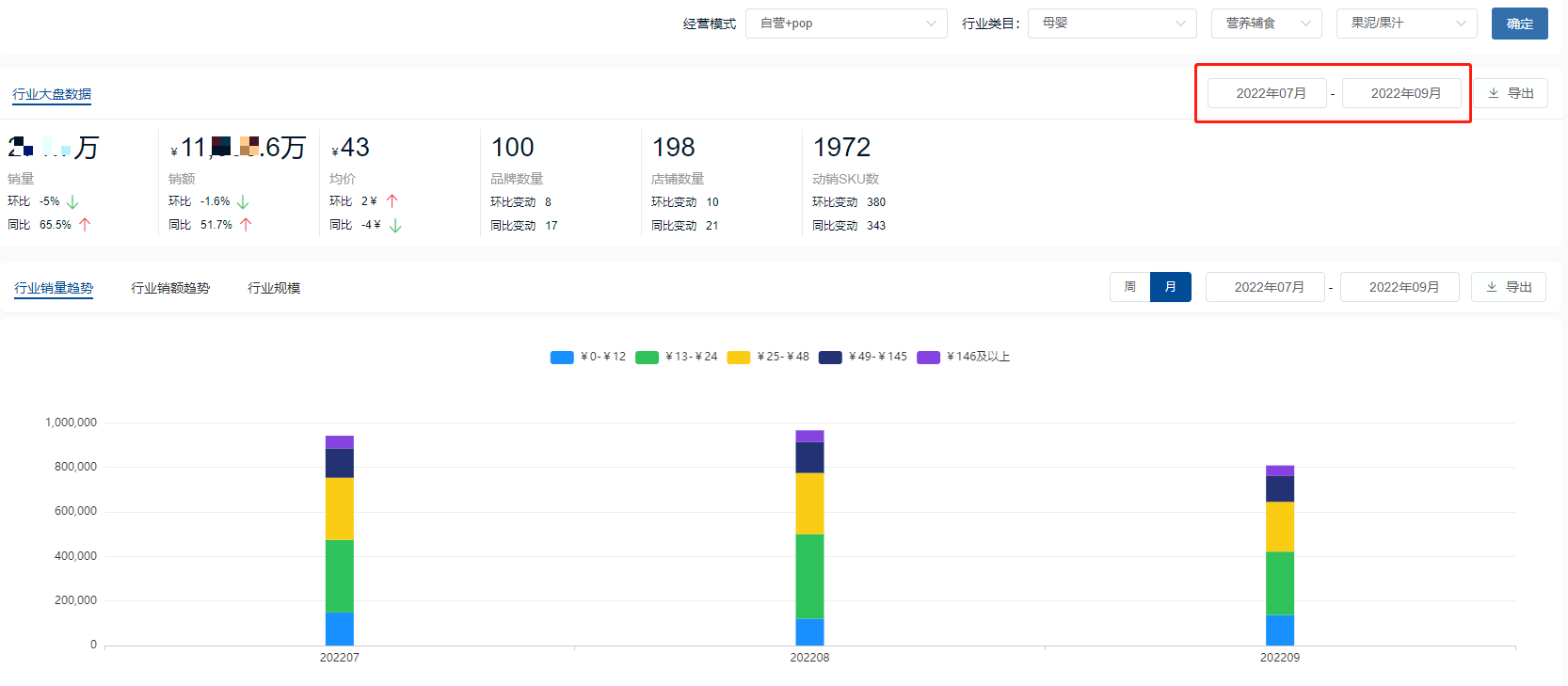Click the 销量 同比 up arrow icon
Image resolution: width=1568 pixels, height=686 pixels.
(85, 225)
